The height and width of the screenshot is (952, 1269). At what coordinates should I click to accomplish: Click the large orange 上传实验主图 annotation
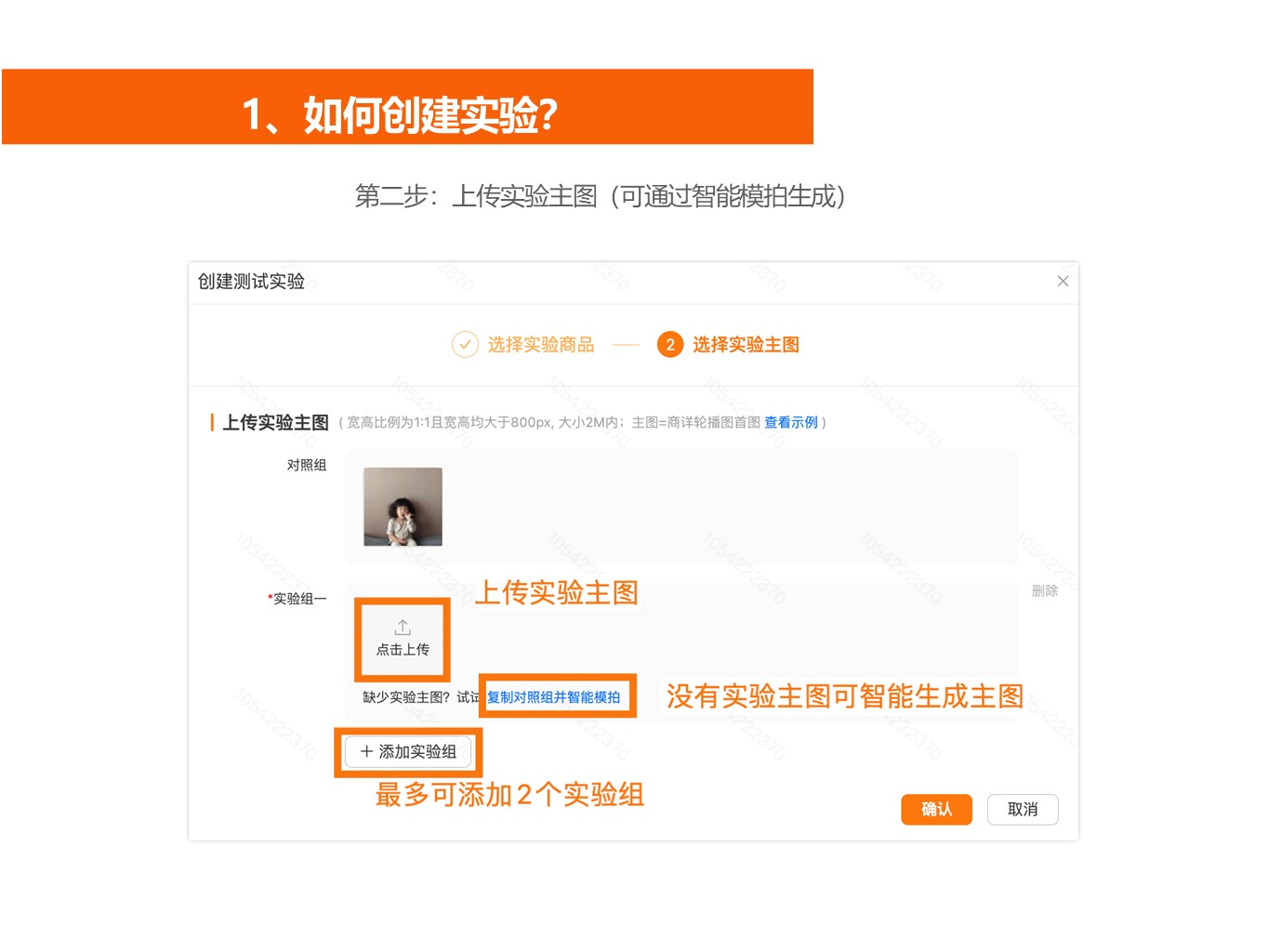(556, 592)
